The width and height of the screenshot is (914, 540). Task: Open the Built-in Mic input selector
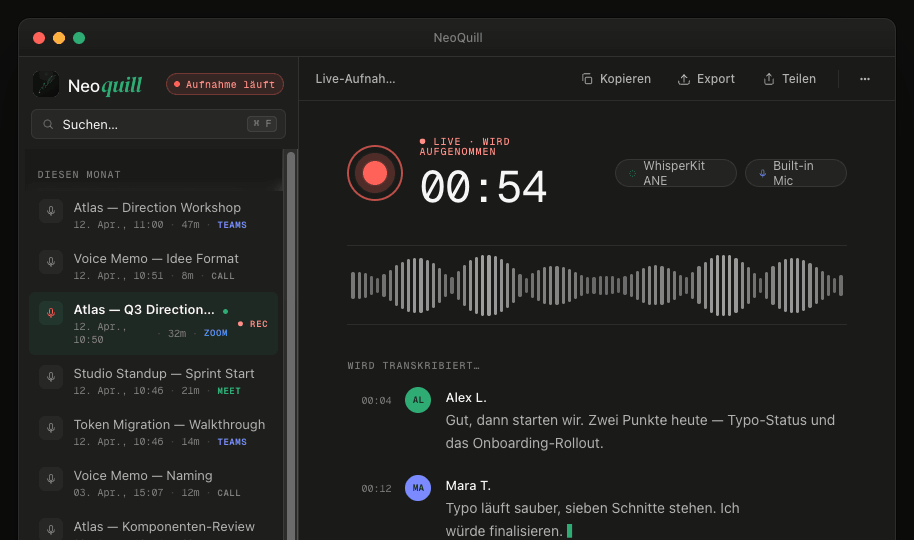[x=796, y=173]
